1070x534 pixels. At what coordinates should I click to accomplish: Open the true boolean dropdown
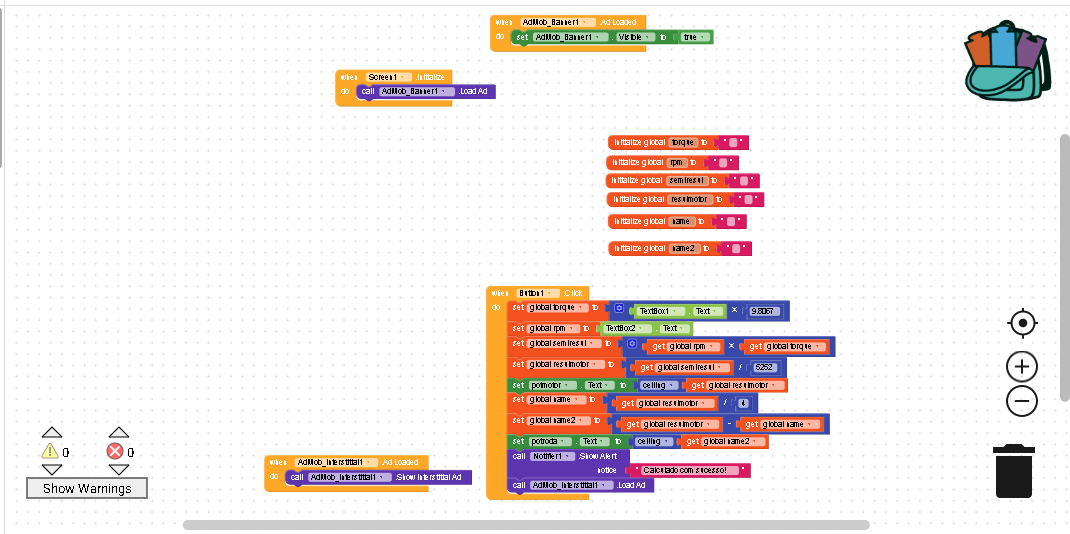(693, 37)
